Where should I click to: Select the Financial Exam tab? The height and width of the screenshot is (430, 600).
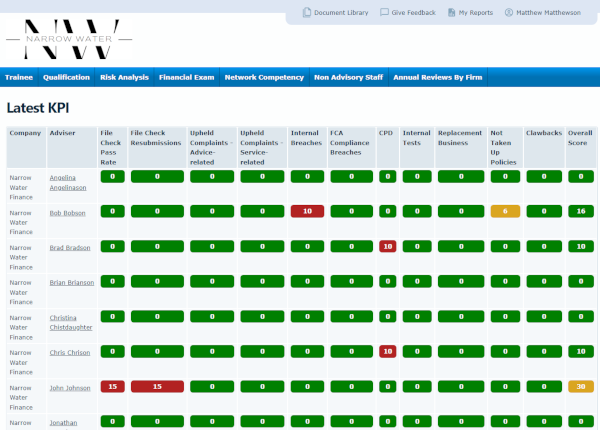(x=187, y=77)
